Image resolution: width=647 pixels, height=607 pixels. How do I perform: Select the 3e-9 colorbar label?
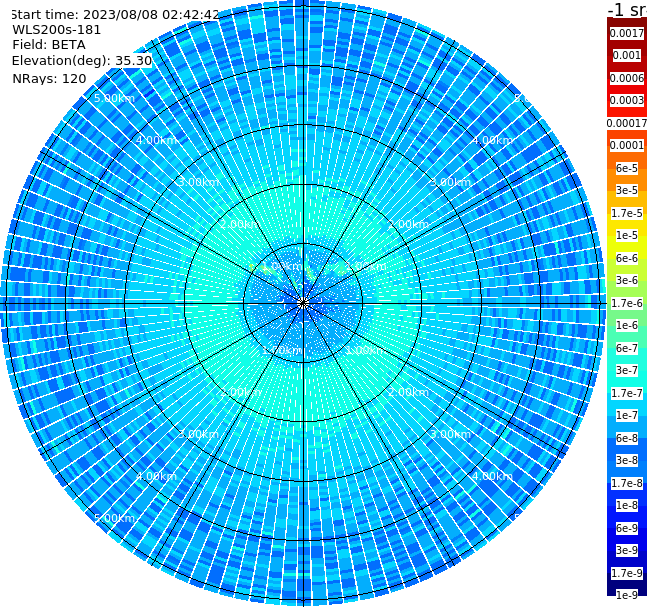tap(627, 550)
